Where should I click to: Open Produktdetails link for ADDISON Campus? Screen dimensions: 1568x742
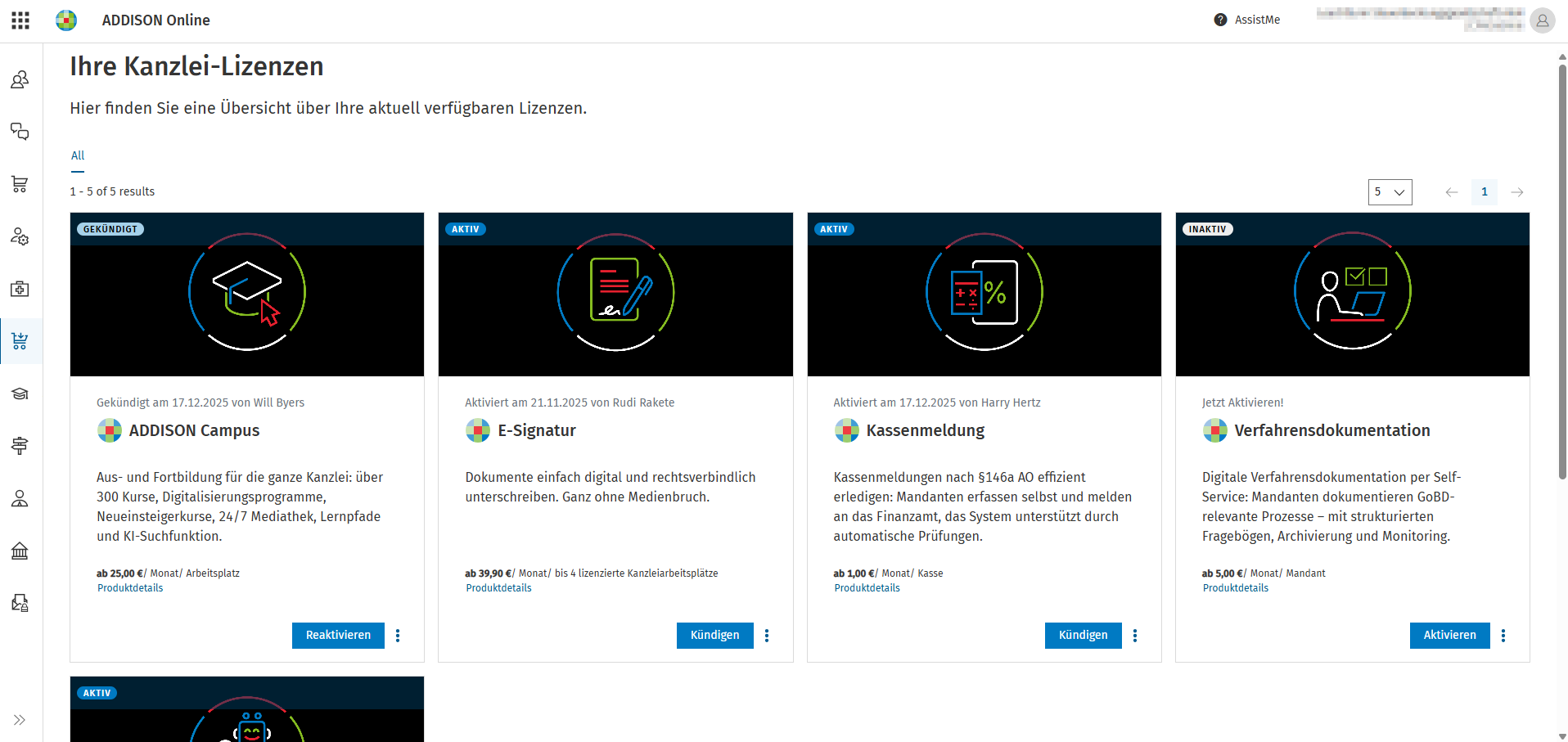pyautogui.click(x=130, y=588)
